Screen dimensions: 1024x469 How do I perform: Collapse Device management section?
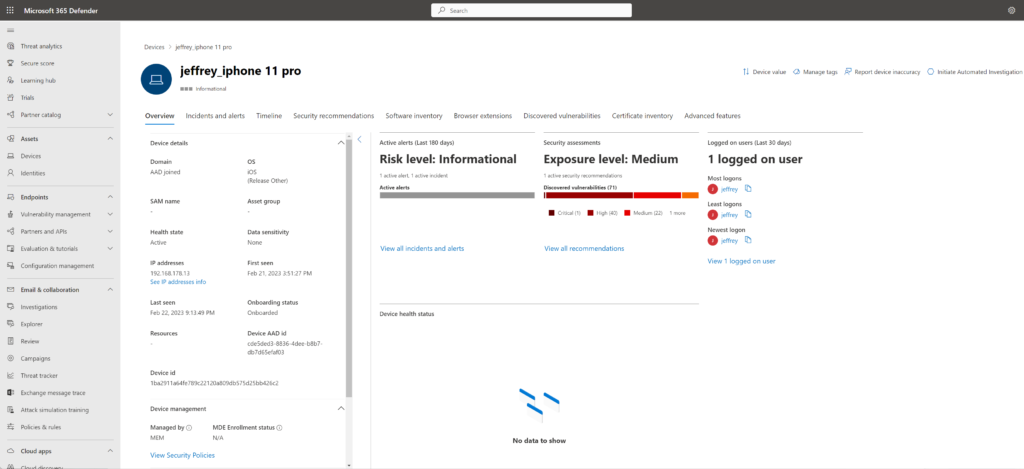coord(340,408)
